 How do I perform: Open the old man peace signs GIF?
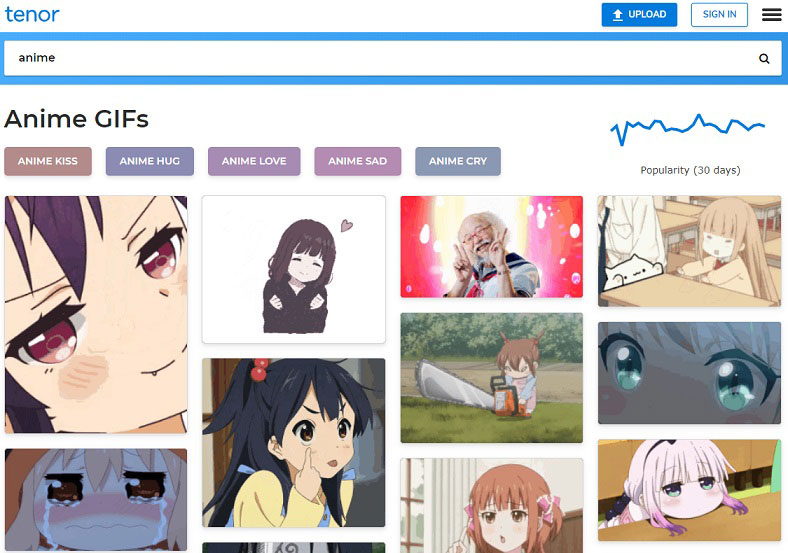tap(491, 247)
